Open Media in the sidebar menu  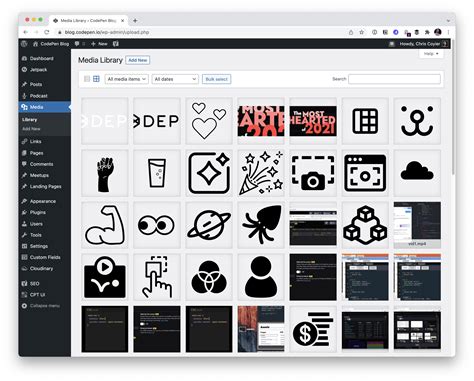click(45, 107)
